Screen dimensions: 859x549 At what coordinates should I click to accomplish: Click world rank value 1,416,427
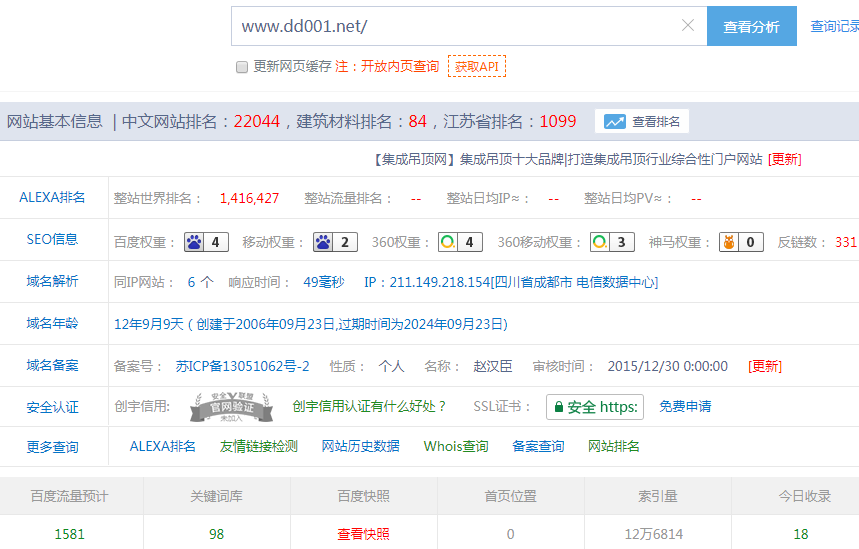tap(249, 198)
